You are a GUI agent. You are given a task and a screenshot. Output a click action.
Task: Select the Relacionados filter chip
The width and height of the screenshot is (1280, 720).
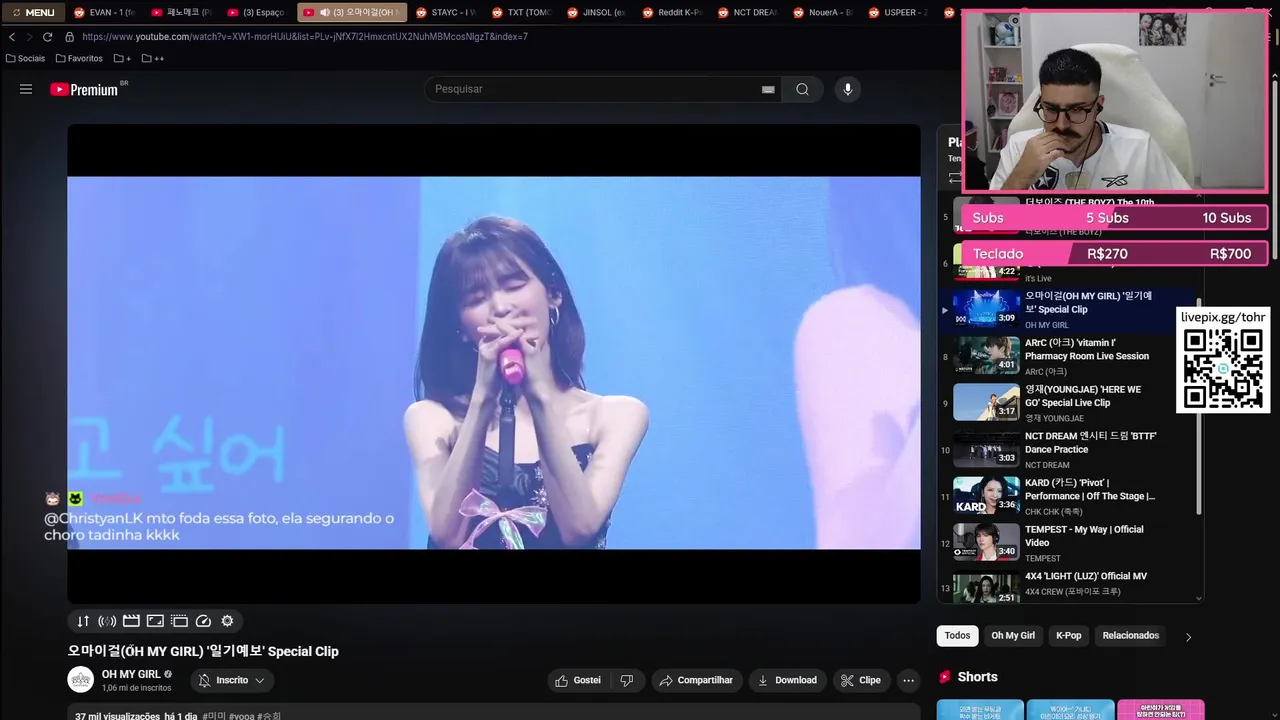[1130, 636]
